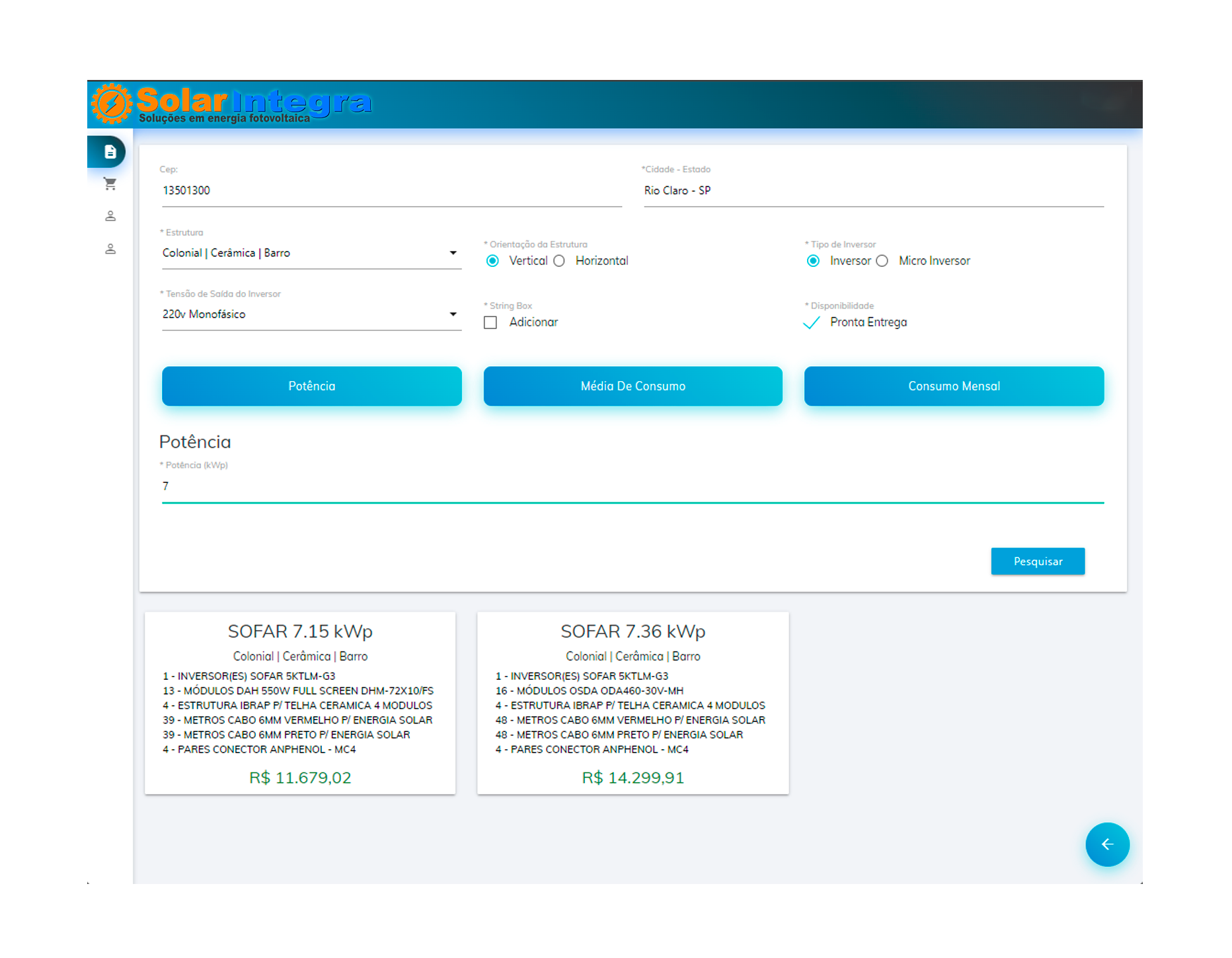
Task: Choose Micro Inversor as inverter type
Action: point(882,261)
